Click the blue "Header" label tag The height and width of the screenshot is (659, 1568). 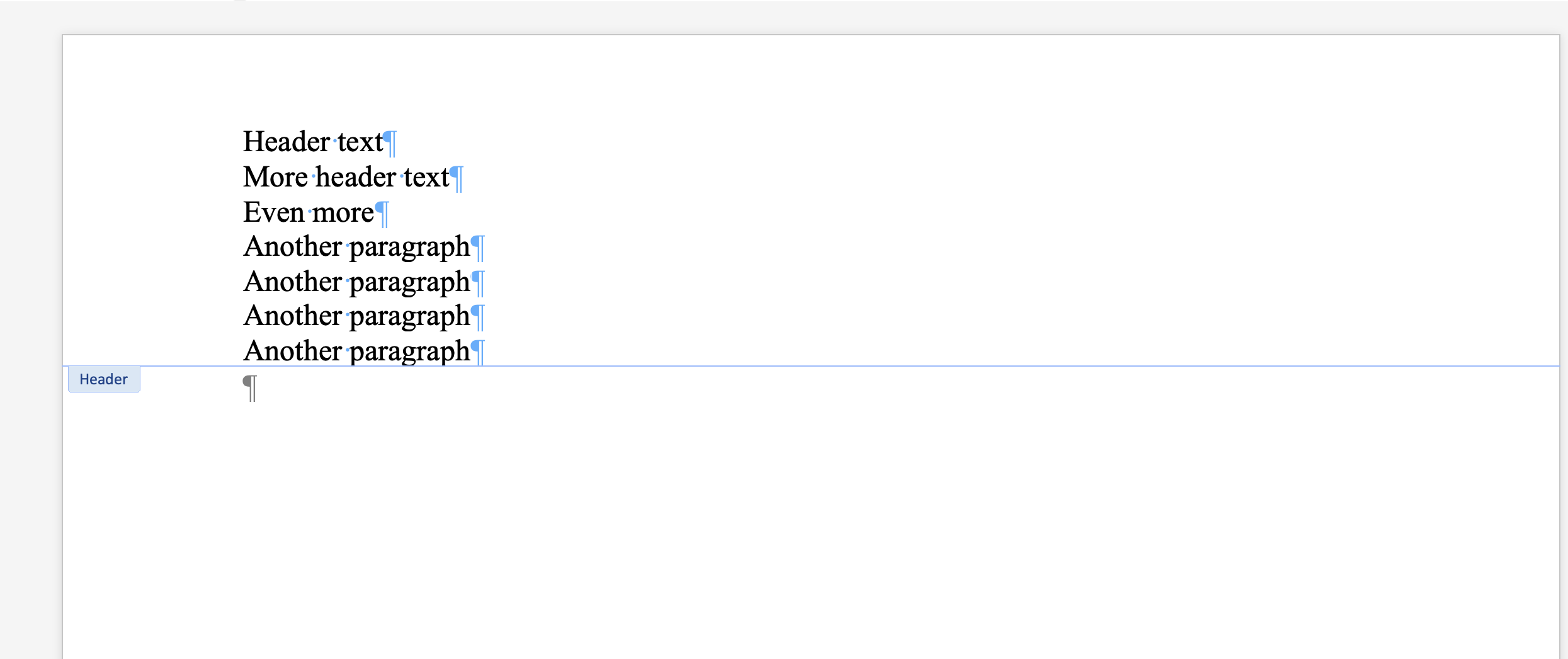pos(104,379)
